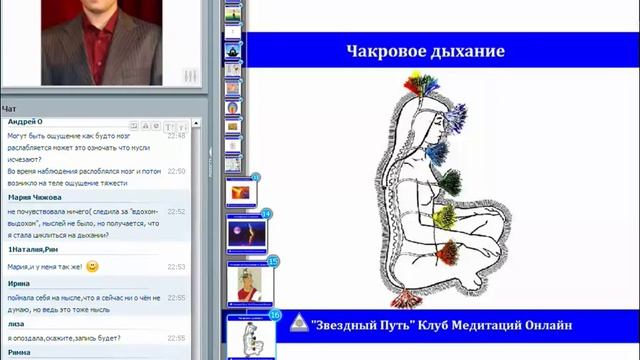Click the increase font size T icon
This screenshot has height=360, width=640.
[168, 127]
